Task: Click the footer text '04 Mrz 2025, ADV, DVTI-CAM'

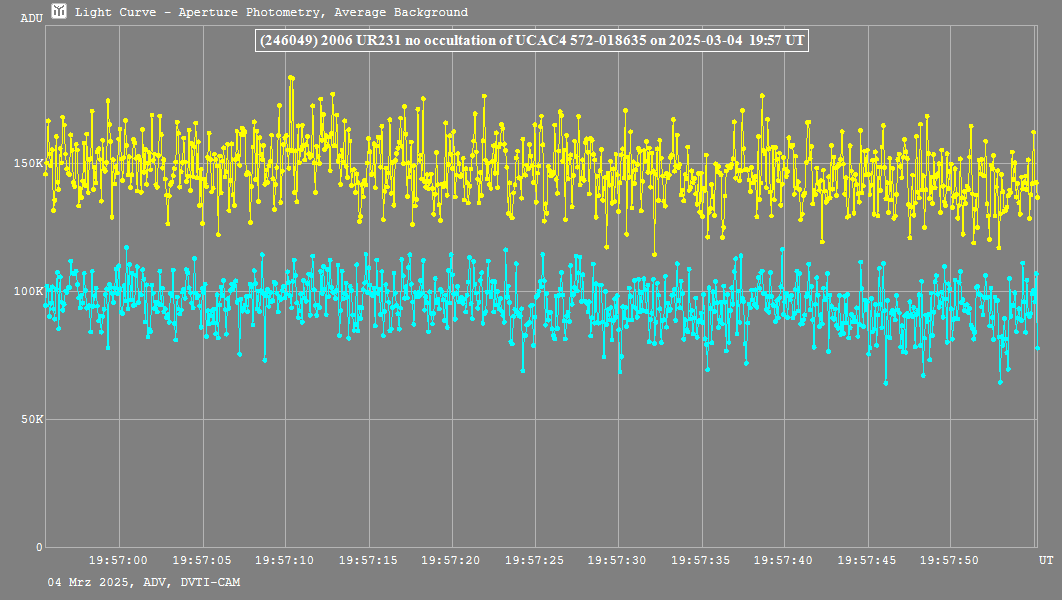Action: click(x=144, y=582)
